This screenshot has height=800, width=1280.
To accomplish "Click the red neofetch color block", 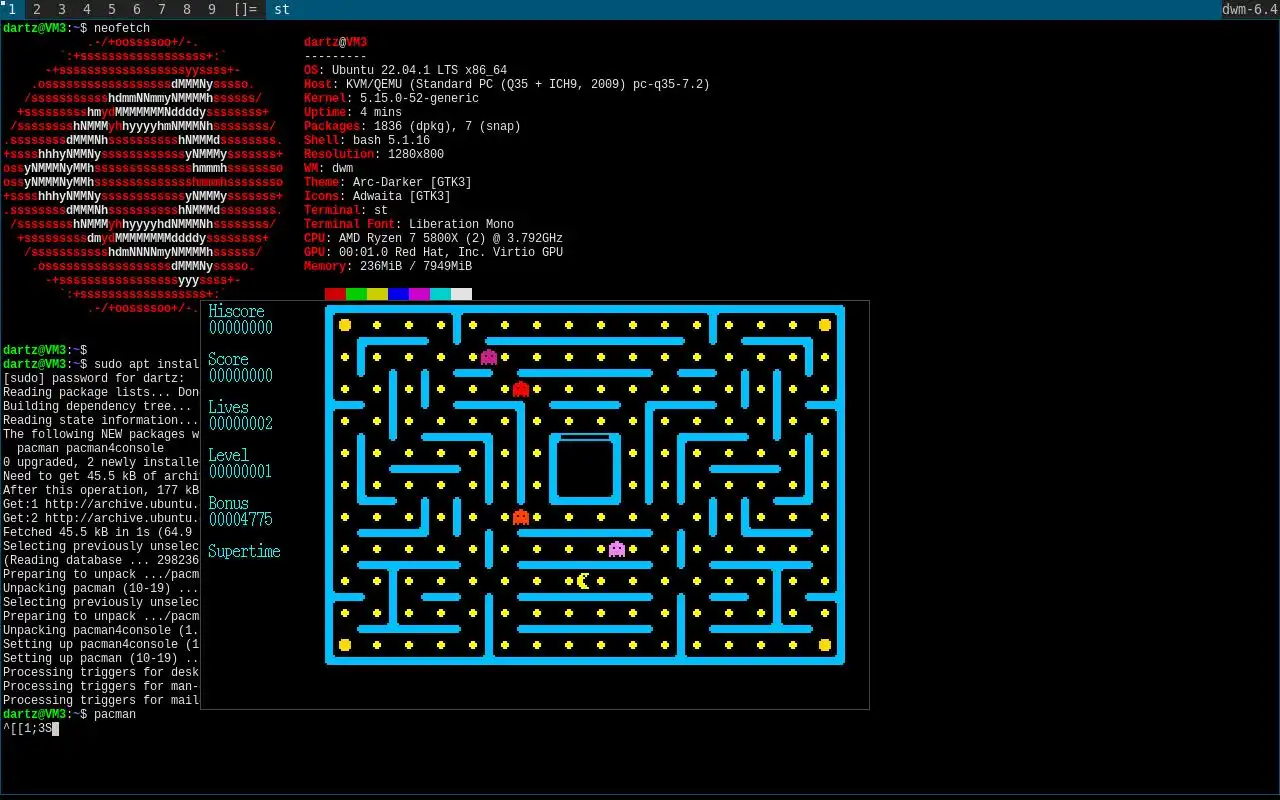I will coord(335,294).
